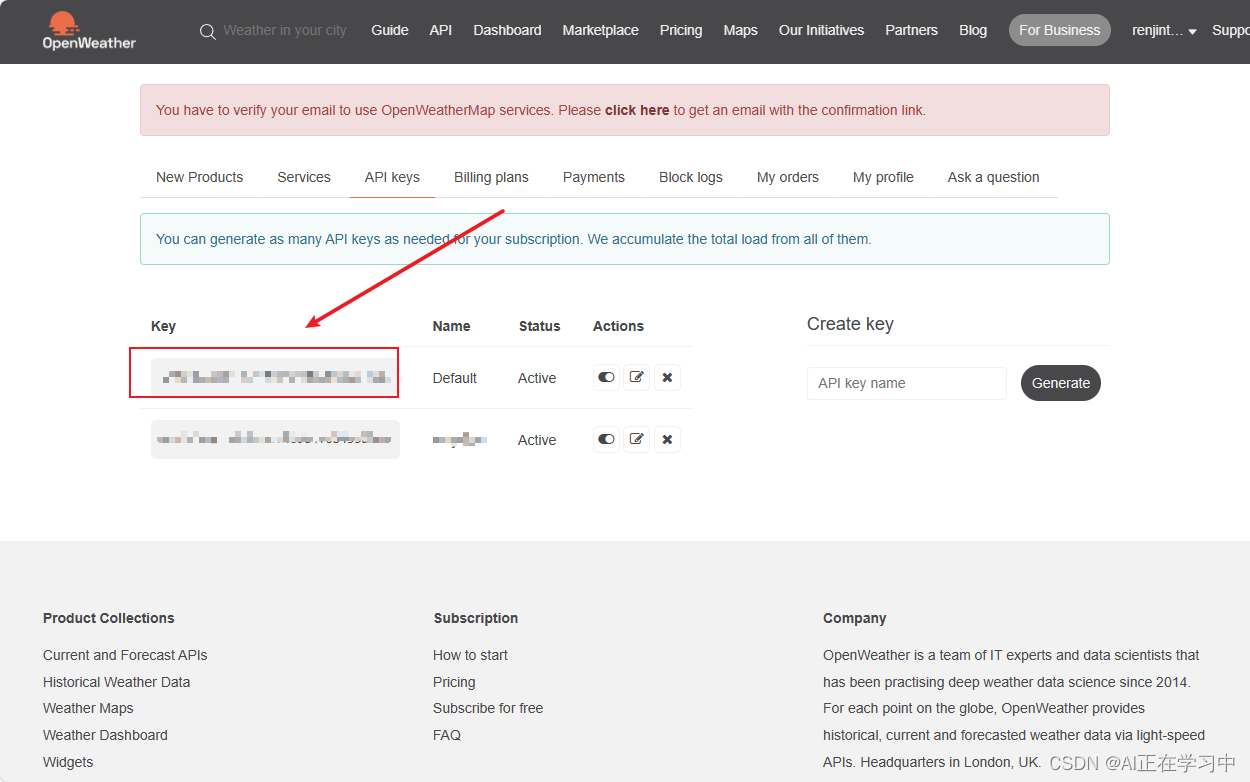
Task: Open the Partners page
Action: click(911, 30)
